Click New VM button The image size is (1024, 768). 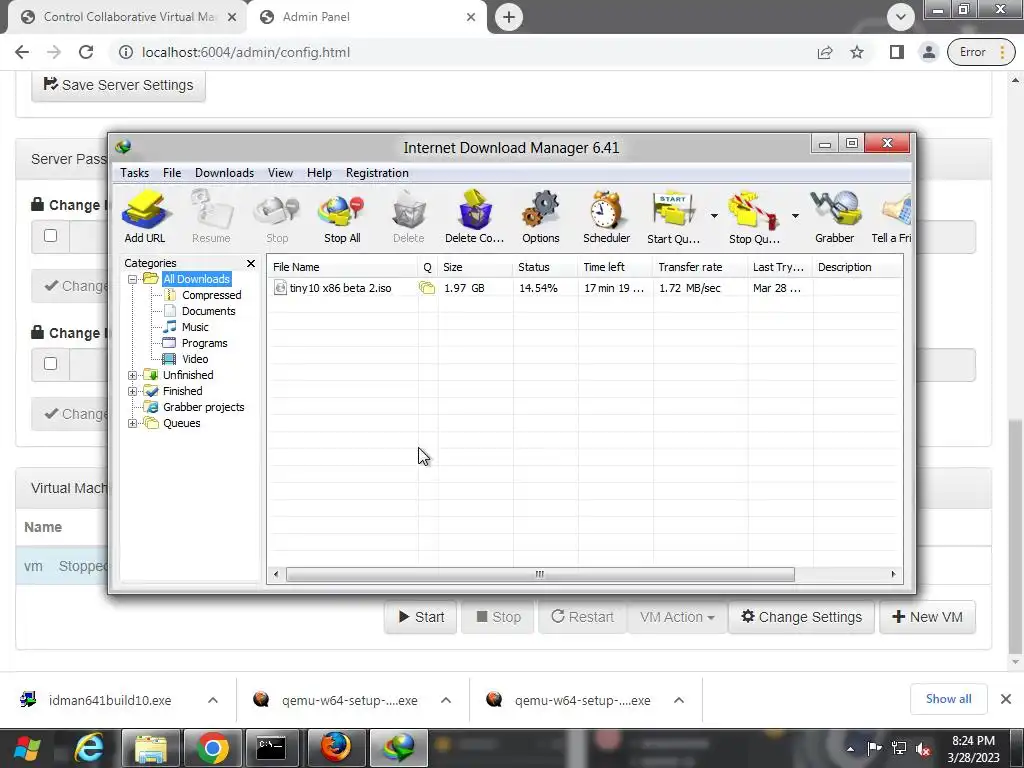pos(927,617)
